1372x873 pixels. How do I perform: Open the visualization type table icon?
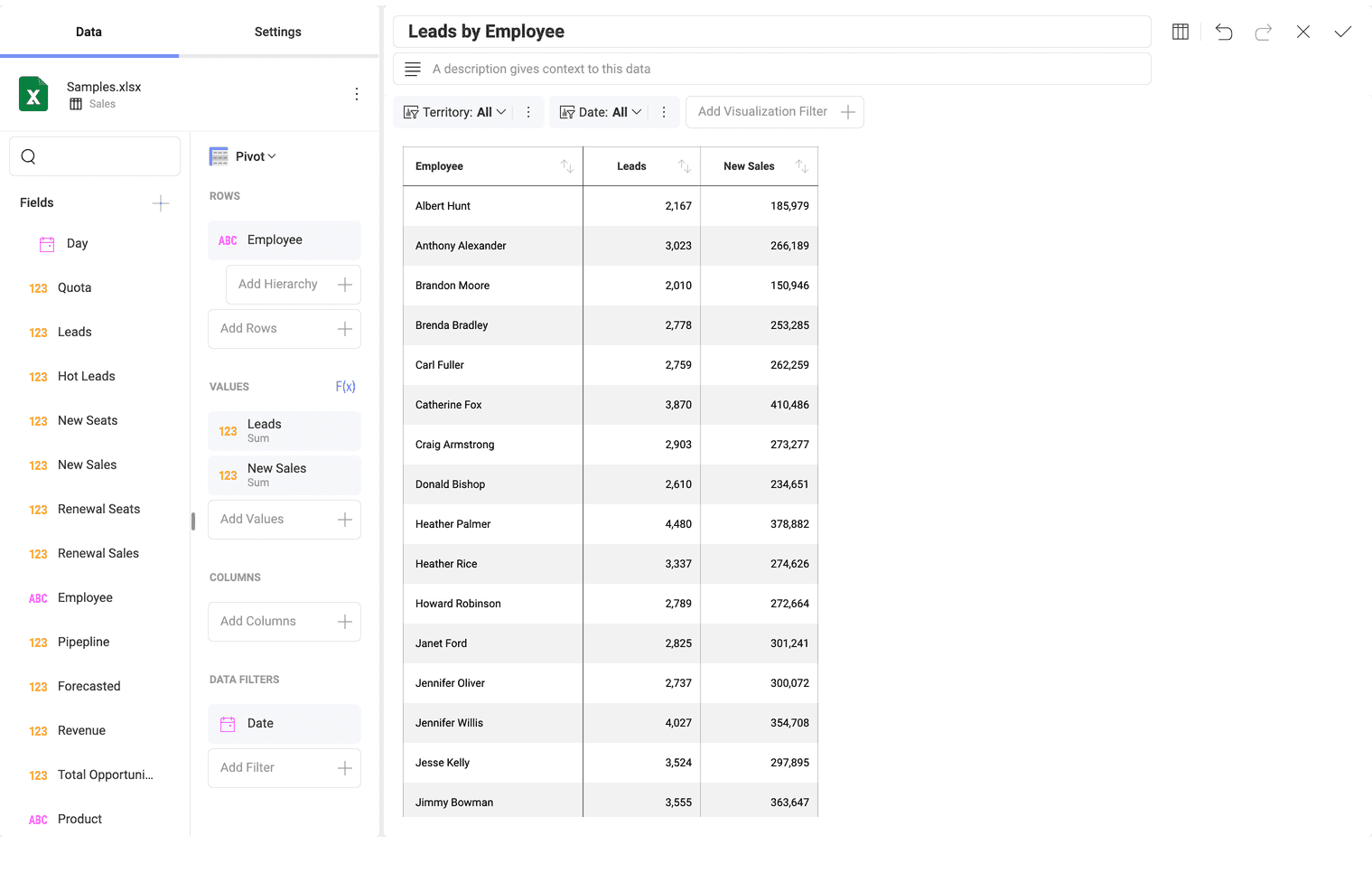tap(1180, 32)
